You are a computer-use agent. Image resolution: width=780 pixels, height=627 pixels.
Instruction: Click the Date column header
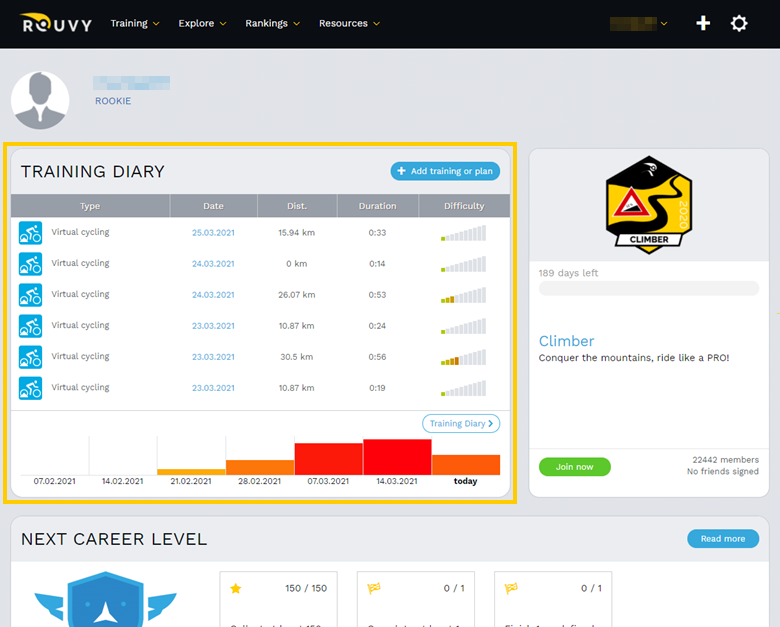click(x=213, y=206)
